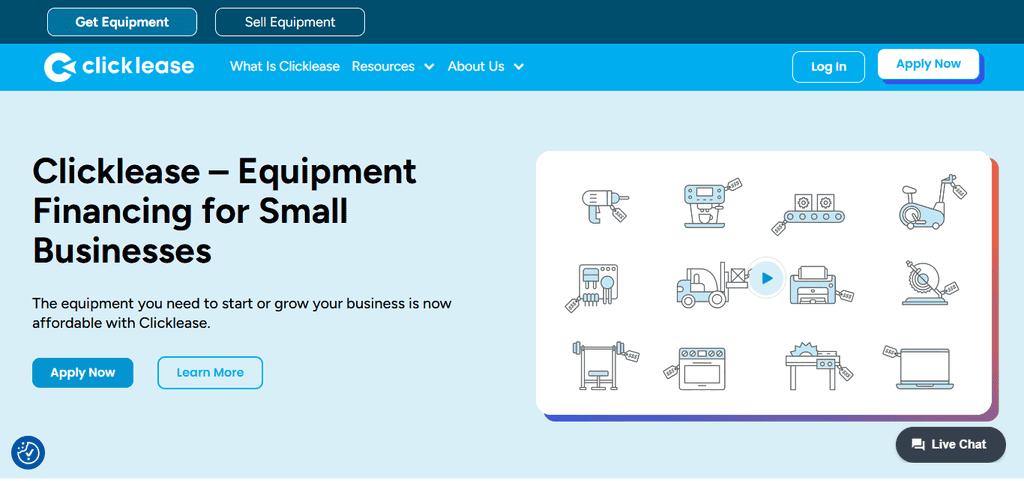This screenshot has width=1024, height=481.
Task: Click the coffee machine icon
Action: 713,203
